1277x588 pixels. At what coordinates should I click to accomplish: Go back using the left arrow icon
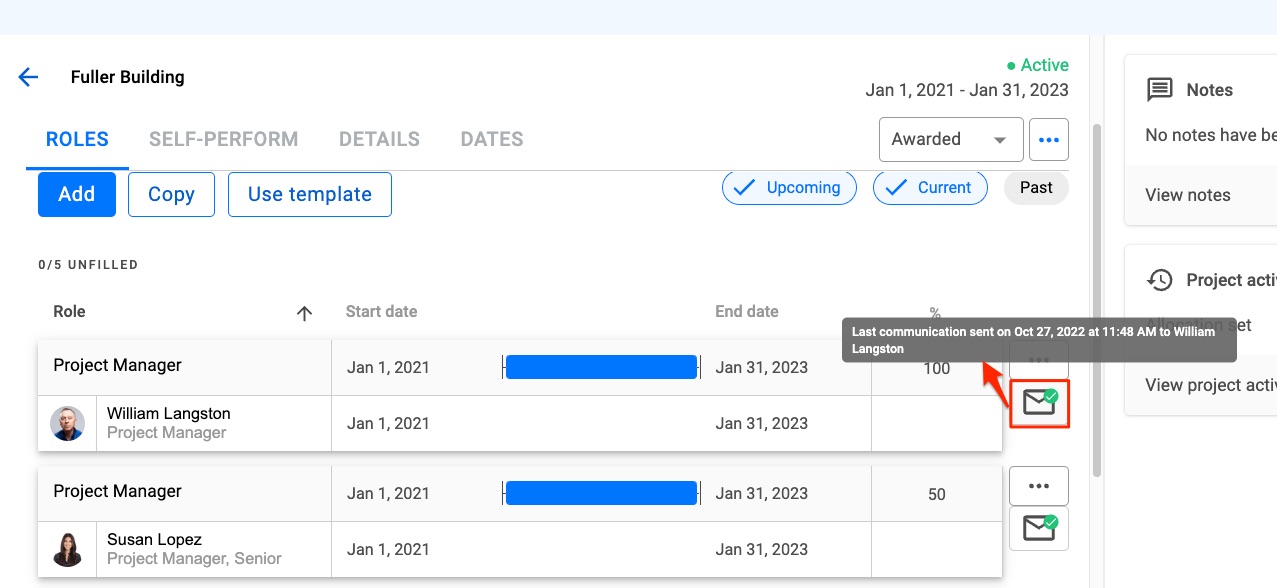click(28, 77)
